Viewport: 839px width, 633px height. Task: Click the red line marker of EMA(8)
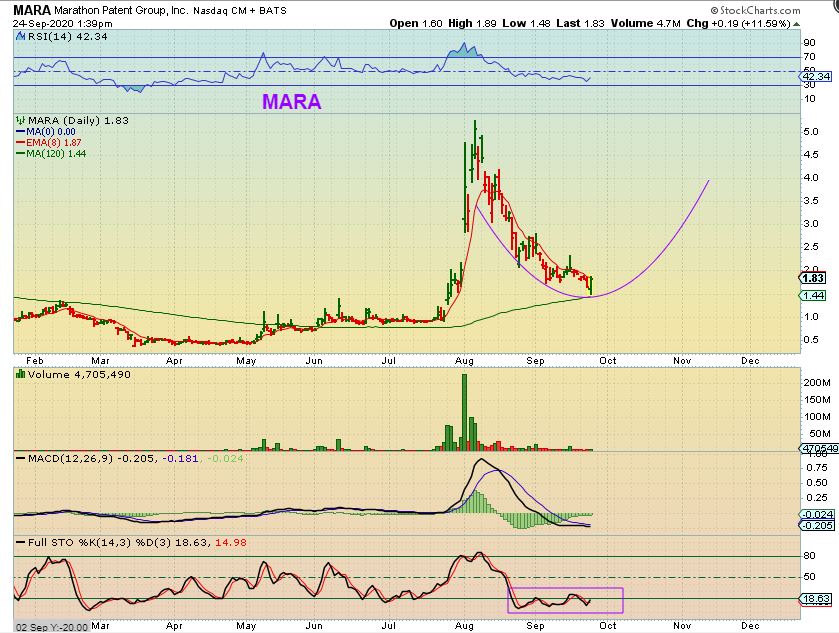21,143
